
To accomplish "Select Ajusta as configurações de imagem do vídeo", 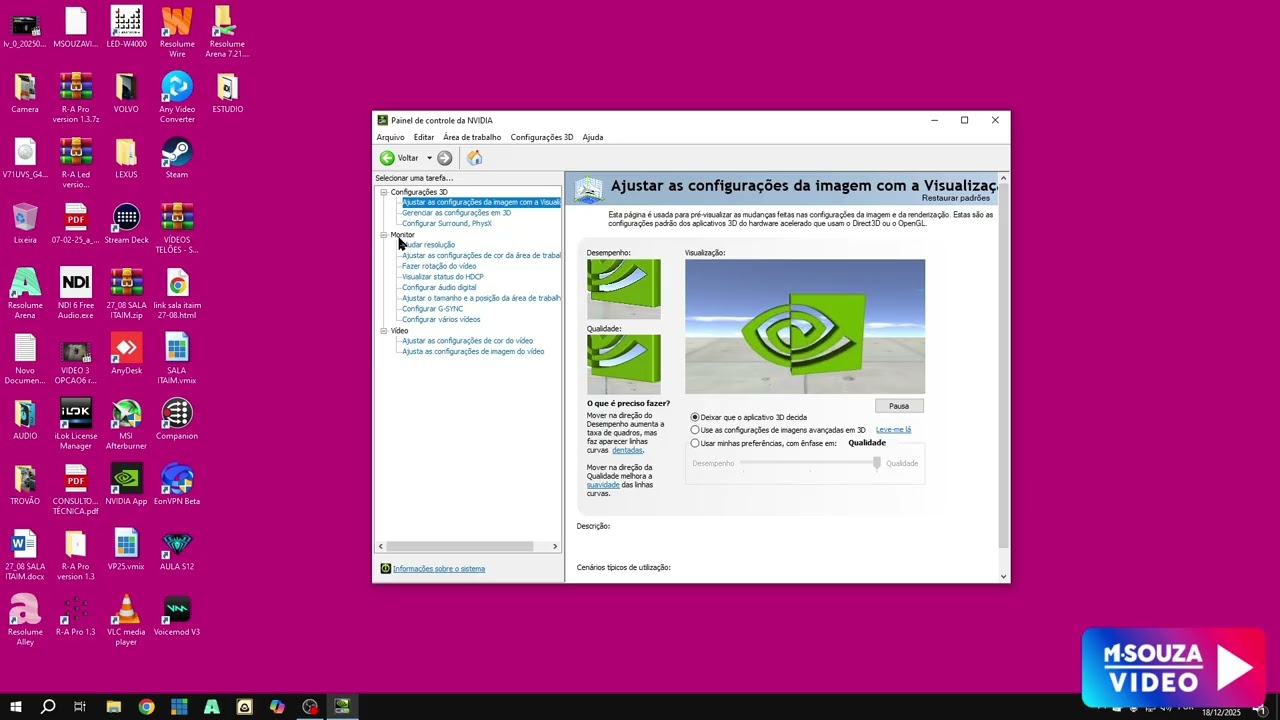I will [x=473, y=352].
